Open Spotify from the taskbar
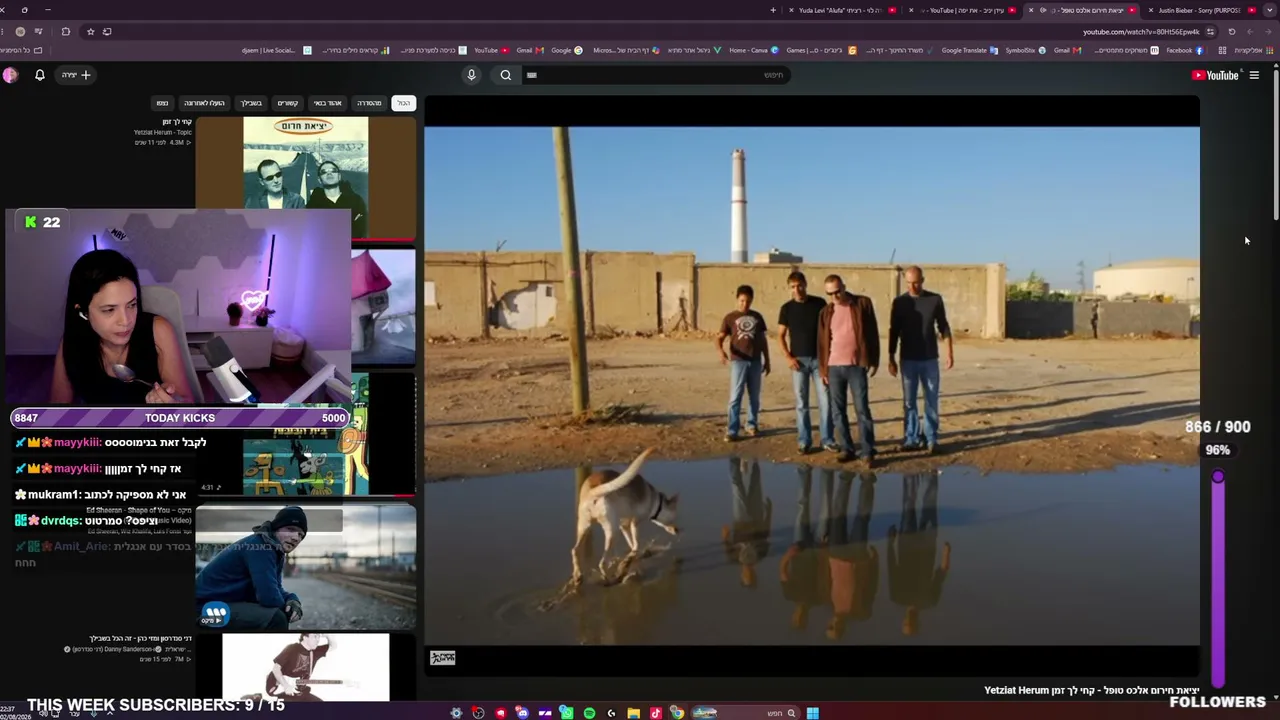The width and height of the screenshot is (1280, 720). [589, 713]
